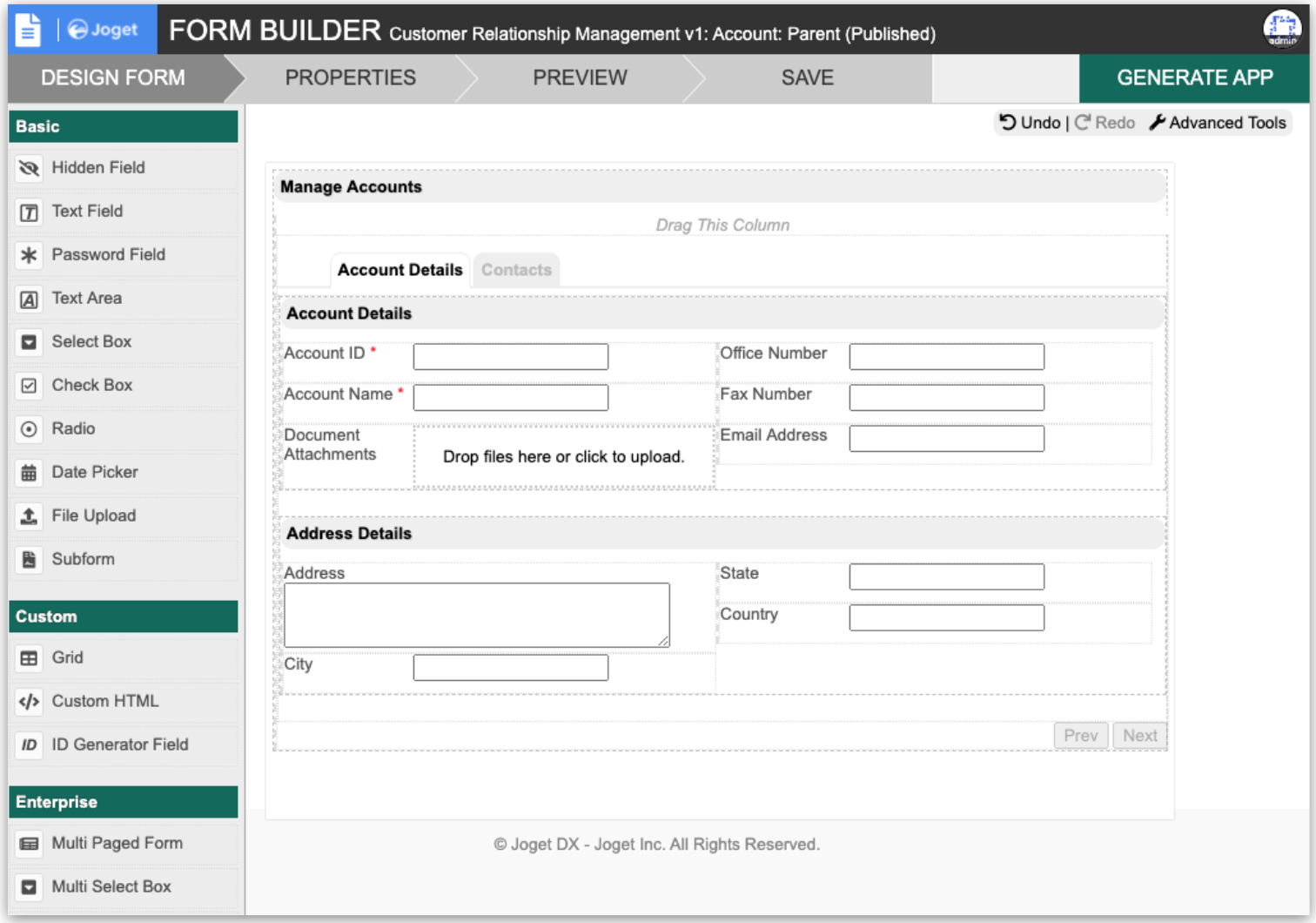Open Advanced Tools
This screenshot has width=1316, height=923.
tap(1218, 123)
